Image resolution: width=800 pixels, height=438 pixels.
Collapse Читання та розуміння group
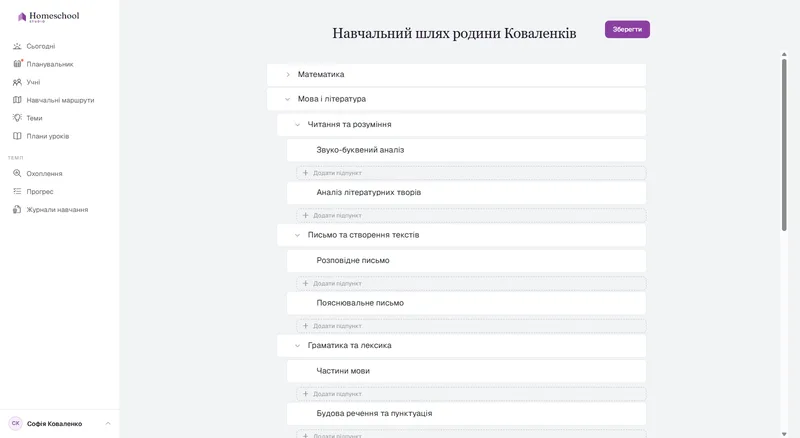tap(297, 125)
